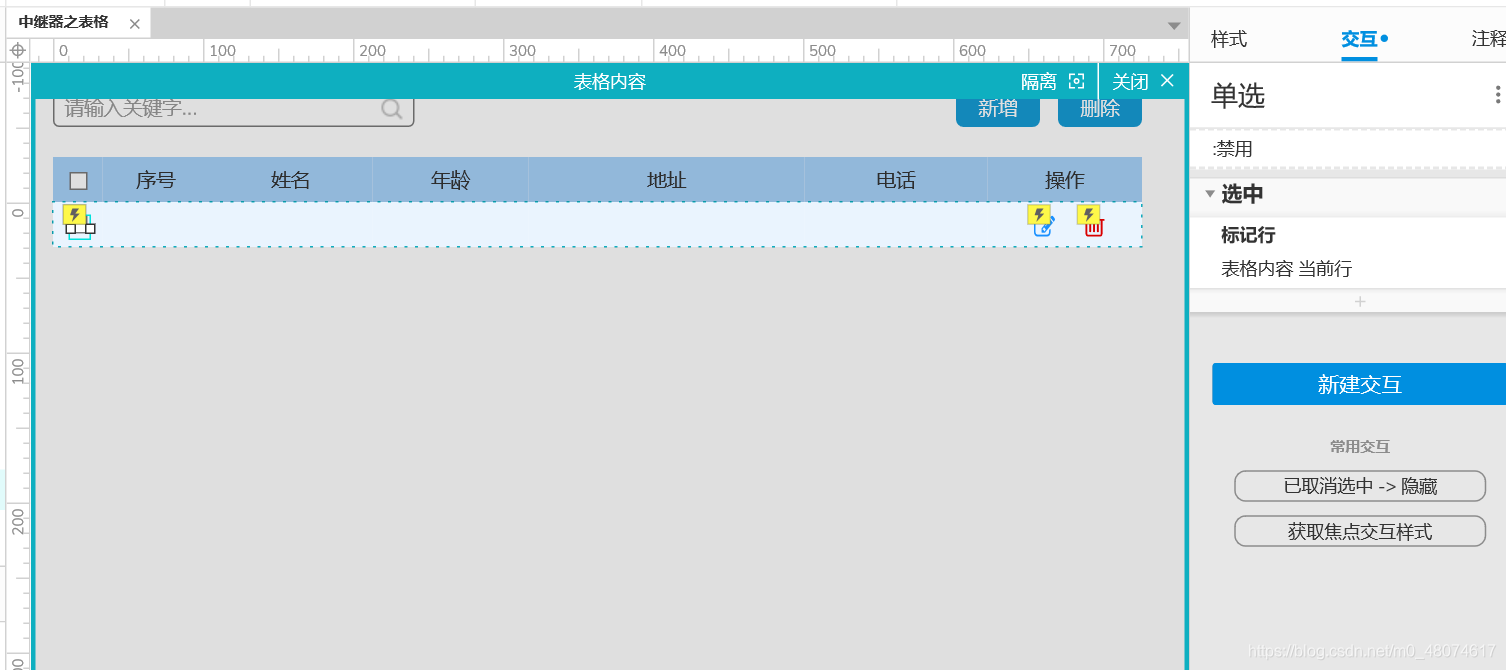Image resolution: width=1506 pixels, height=670 pixels.
Task: Click the ruler origin crosshair icon
Action: click(18, 50)
